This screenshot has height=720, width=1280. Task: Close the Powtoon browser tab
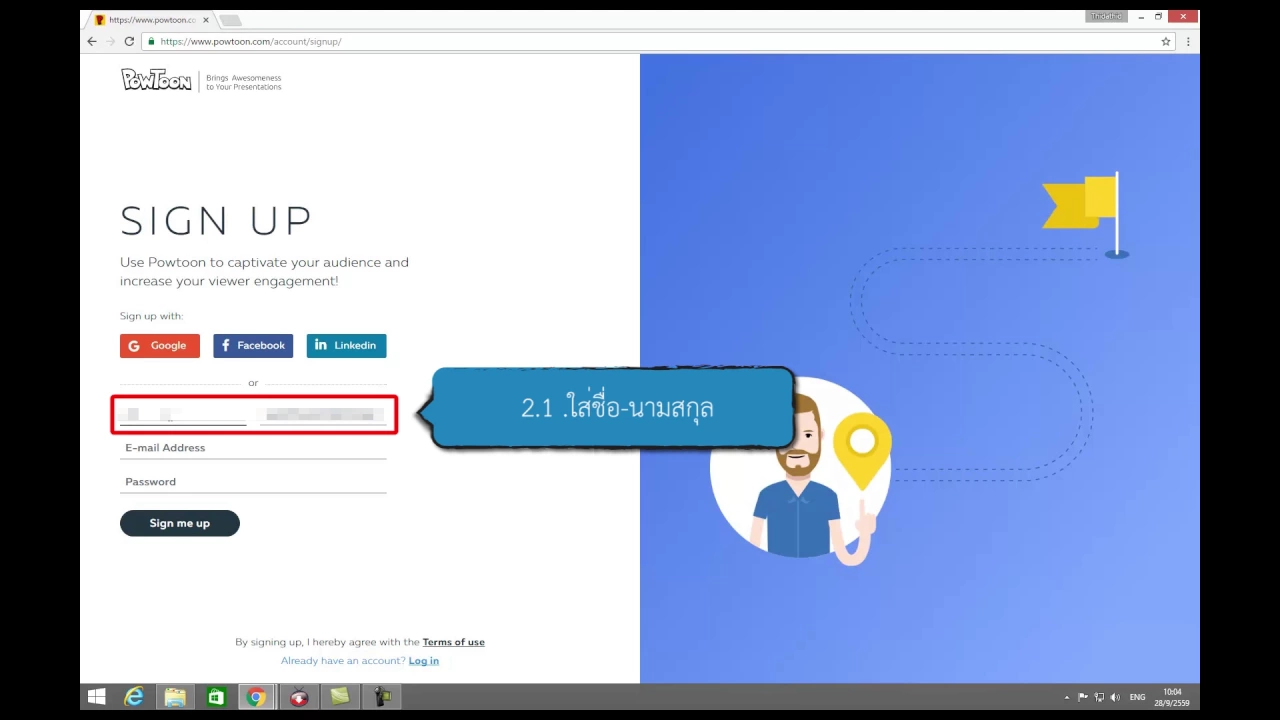[206, 20]
